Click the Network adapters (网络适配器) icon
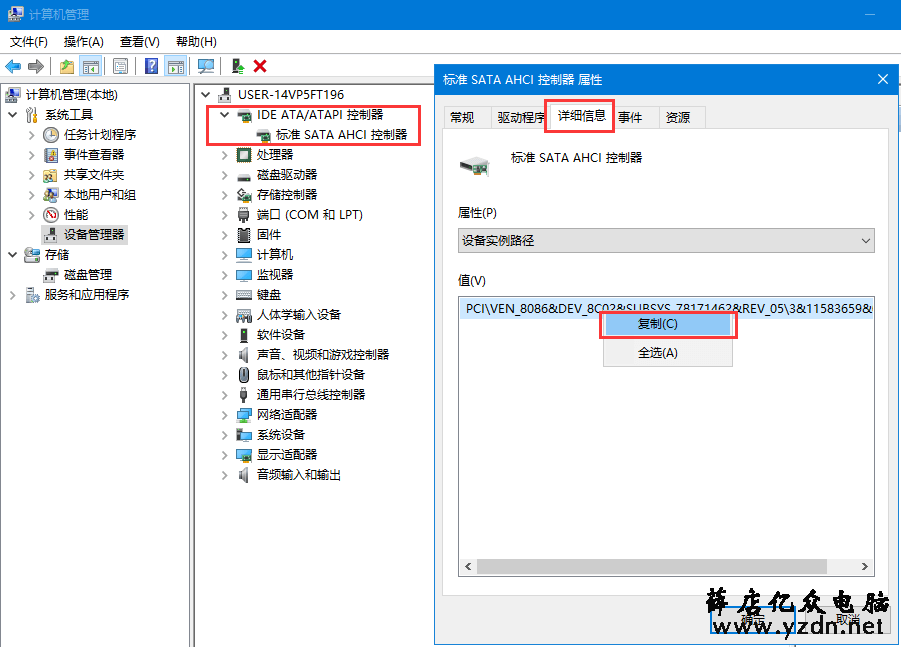Screen dimensions: 901x647 244,415
